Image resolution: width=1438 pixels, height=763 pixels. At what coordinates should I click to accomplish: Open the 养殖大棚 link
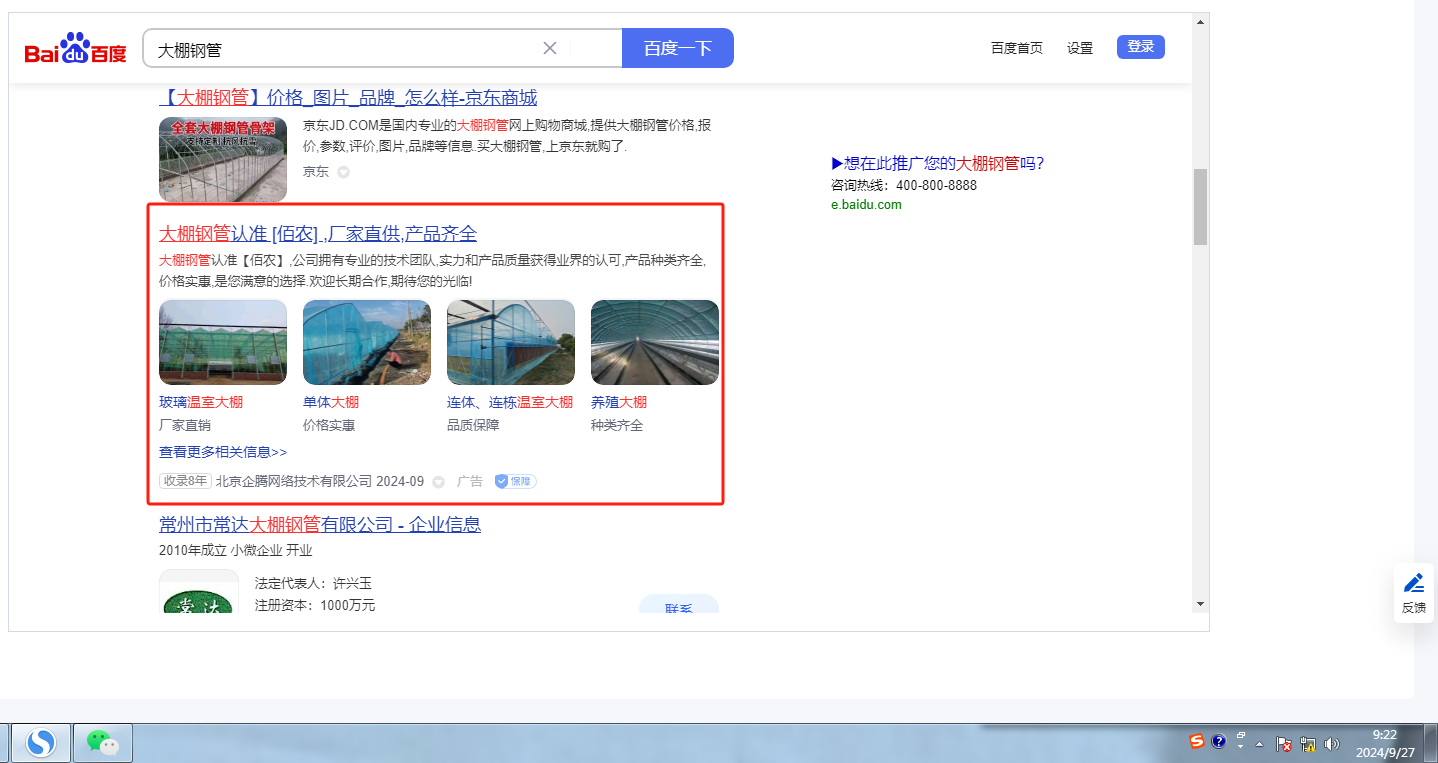tap(619, 402)
